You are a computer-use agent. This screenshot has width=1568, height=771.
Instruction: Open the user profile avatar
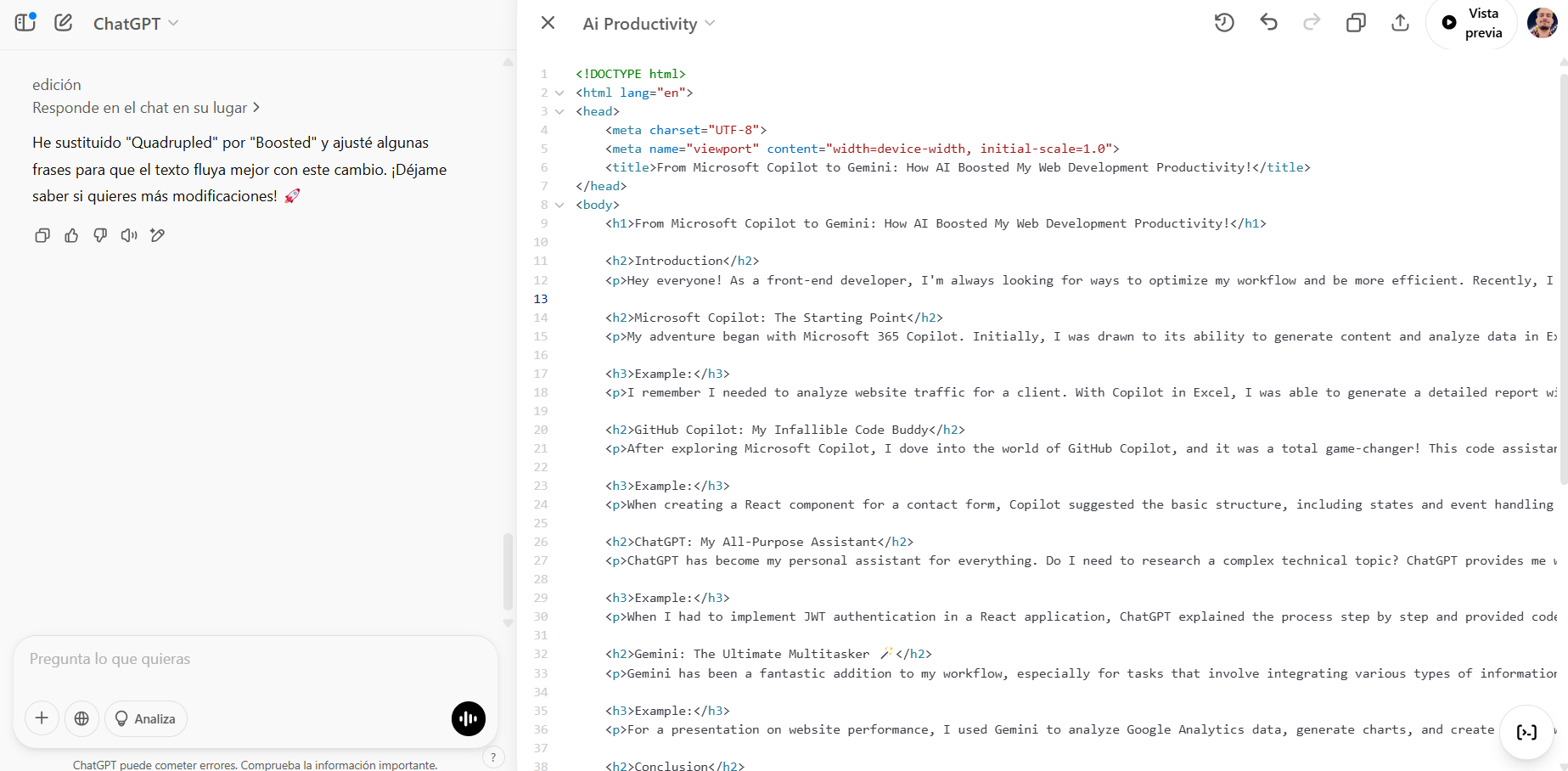pyautogui.click(x=1542, y=23)
